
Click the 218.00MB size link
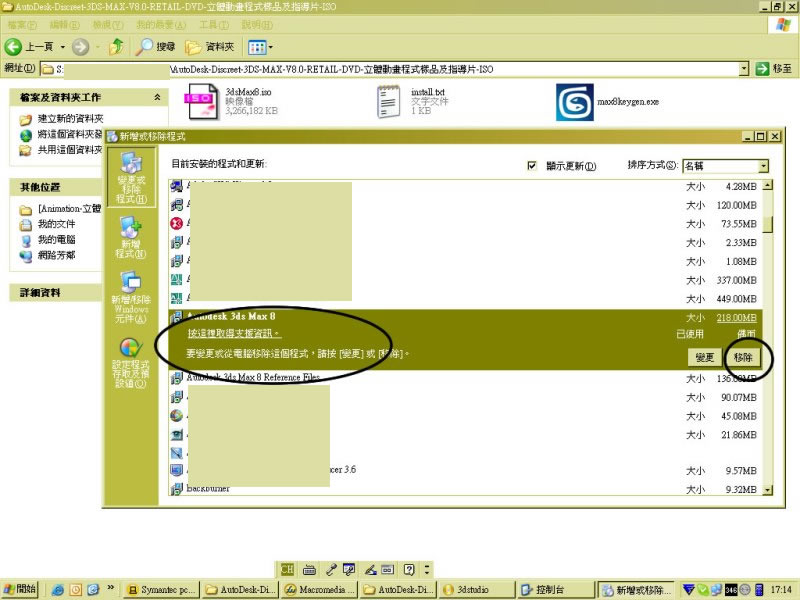pyautogui.click(x=736, y=318)
